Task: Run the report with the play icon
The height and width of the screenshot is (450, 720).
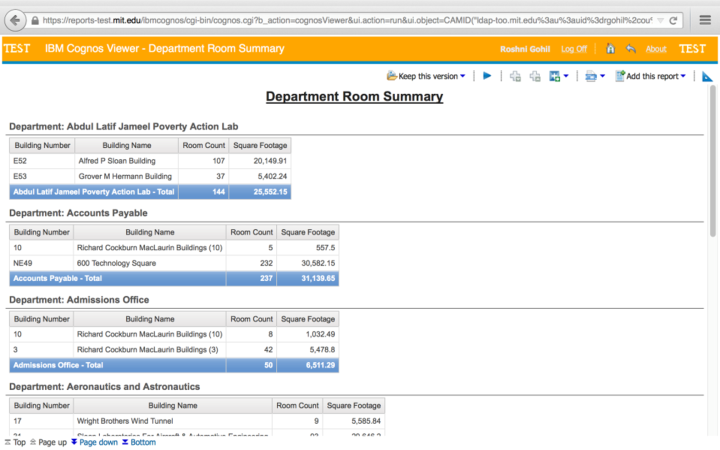Action: pos(487,76)
